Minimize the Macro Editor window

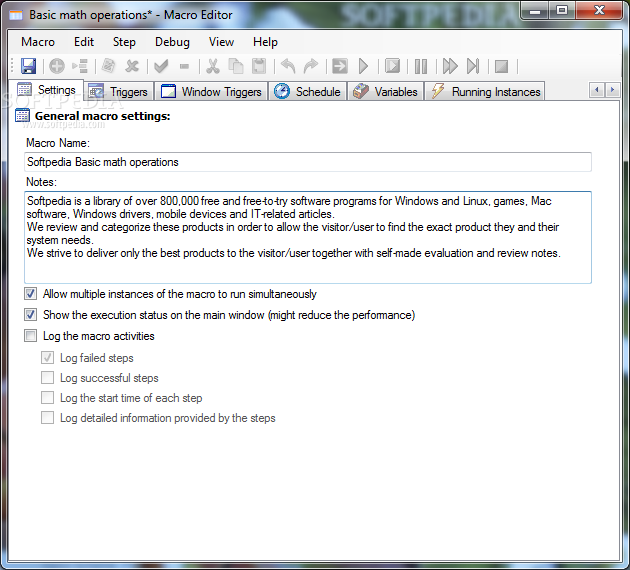[x=535, y=10]
